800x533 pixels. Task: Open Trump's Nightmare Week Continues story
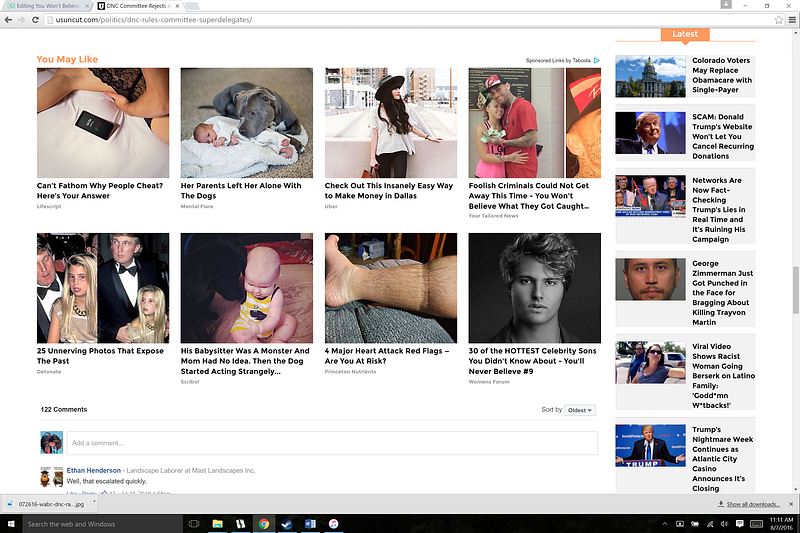(x=722, y=459)
